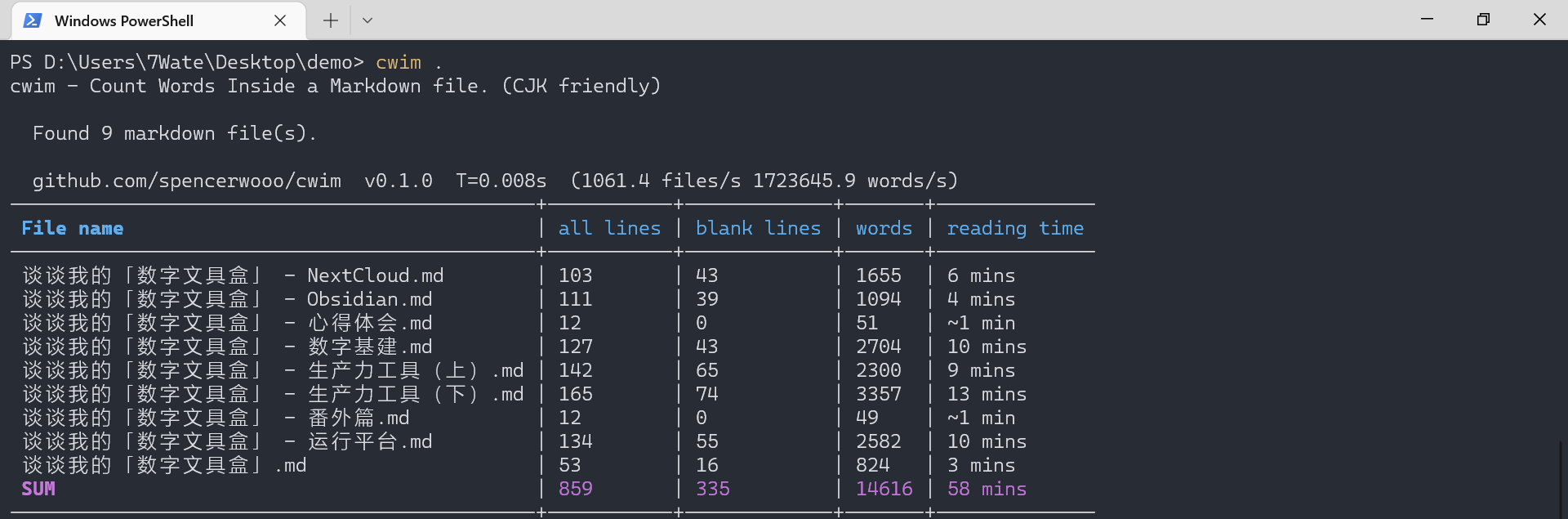
Task: Close the terminal window
Action: click(1539, 20)
